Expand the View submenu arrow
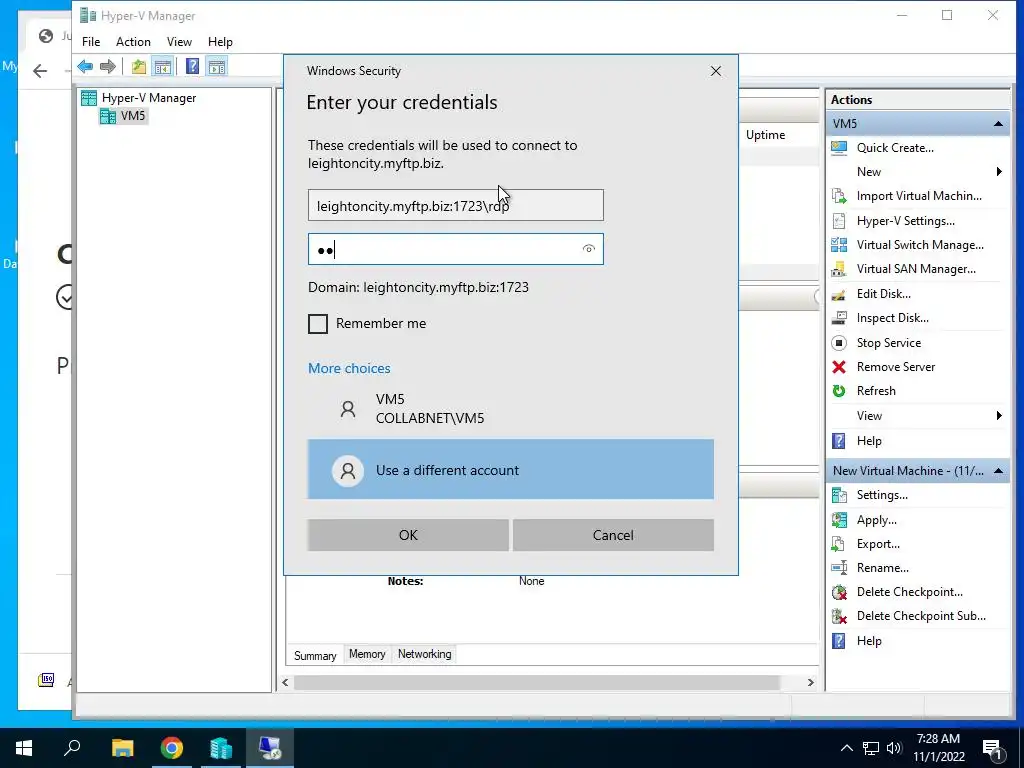 pyautogui.click(x=999, y=416)
